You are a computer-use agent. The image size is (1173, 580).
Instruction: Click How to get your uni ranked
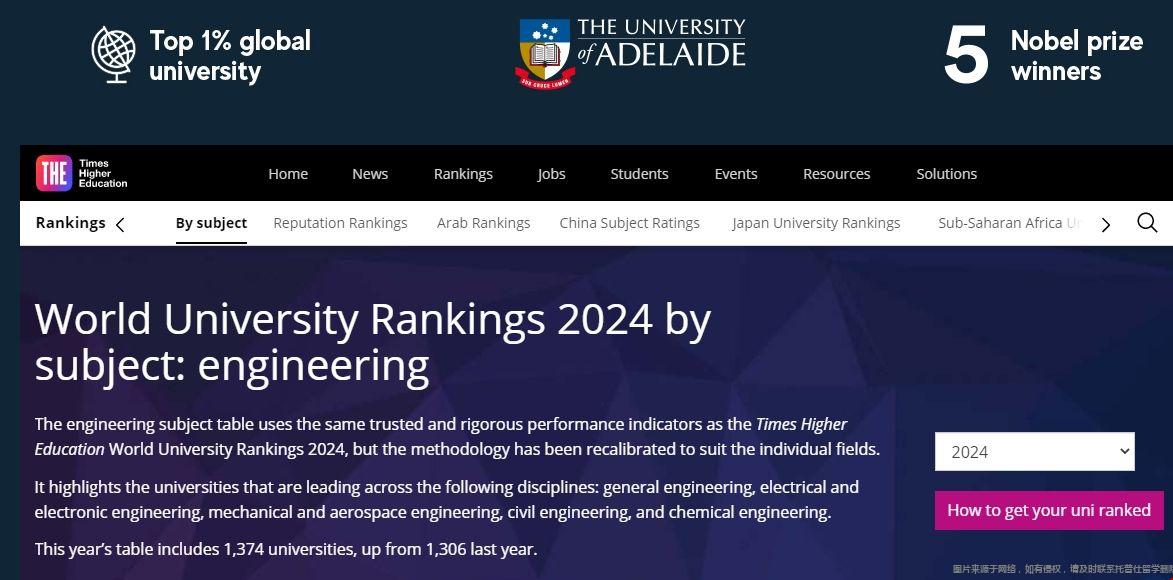pyautogui.click(x=1049, y=510)
